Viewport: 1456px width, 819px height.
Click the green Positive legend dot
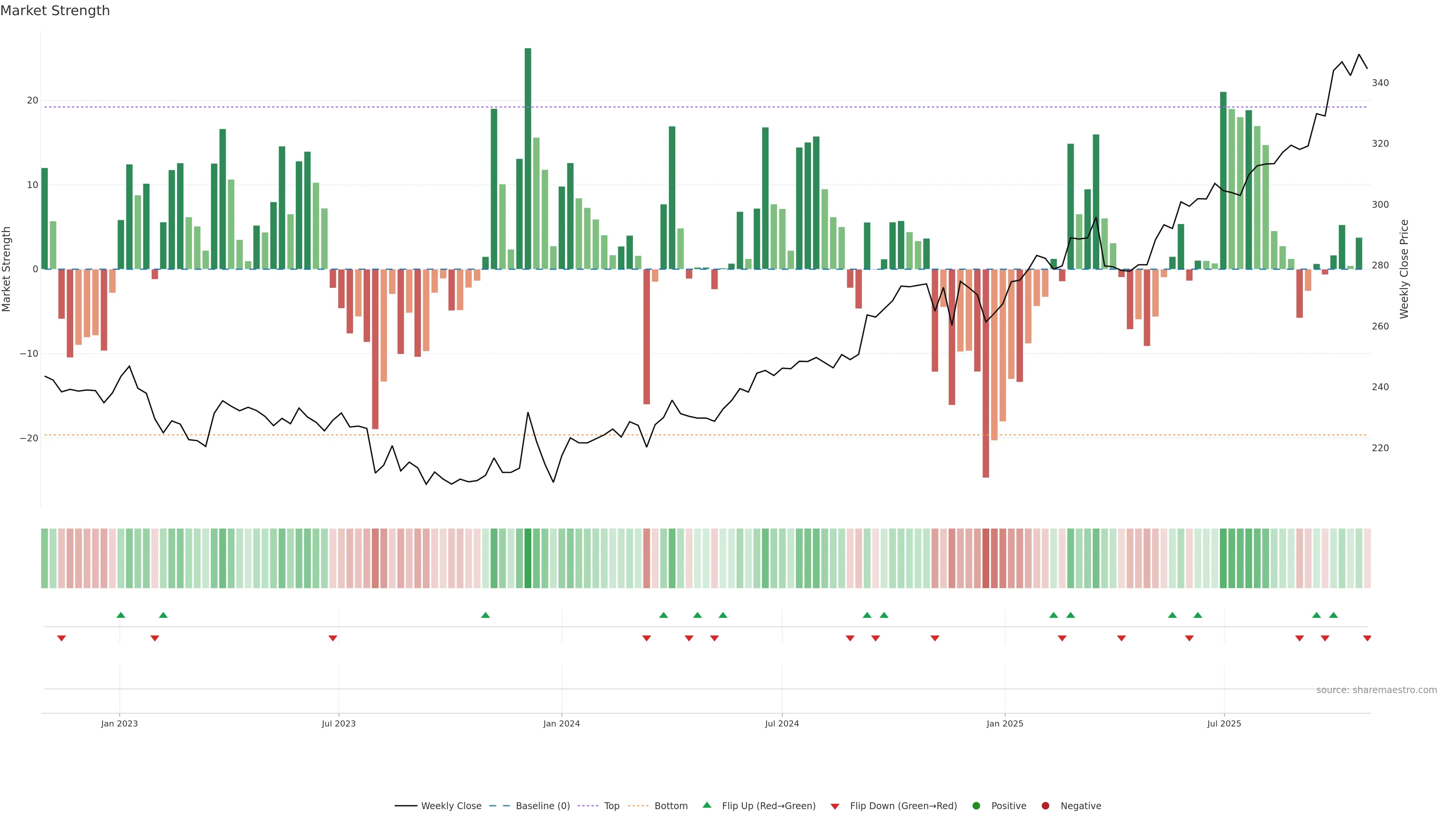coord(976,806)
